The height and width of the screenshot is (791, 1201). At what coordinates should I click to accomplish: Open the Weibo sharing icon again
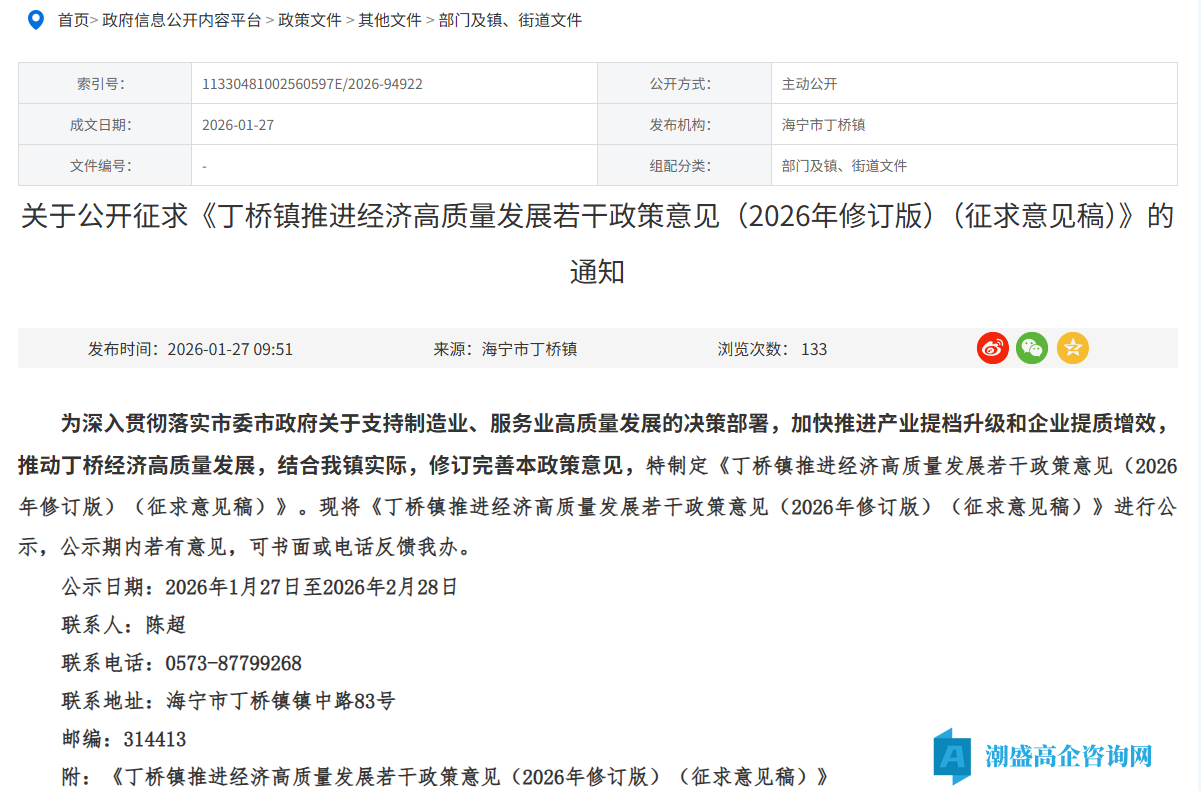click(992, 348)
